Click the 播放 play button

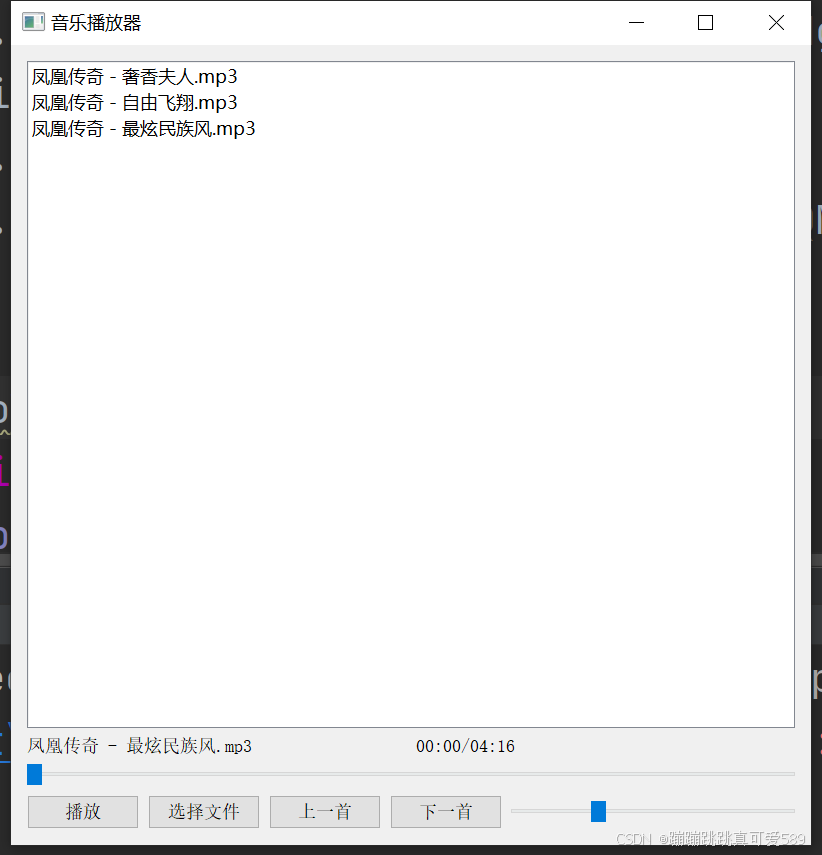[83, 812]
